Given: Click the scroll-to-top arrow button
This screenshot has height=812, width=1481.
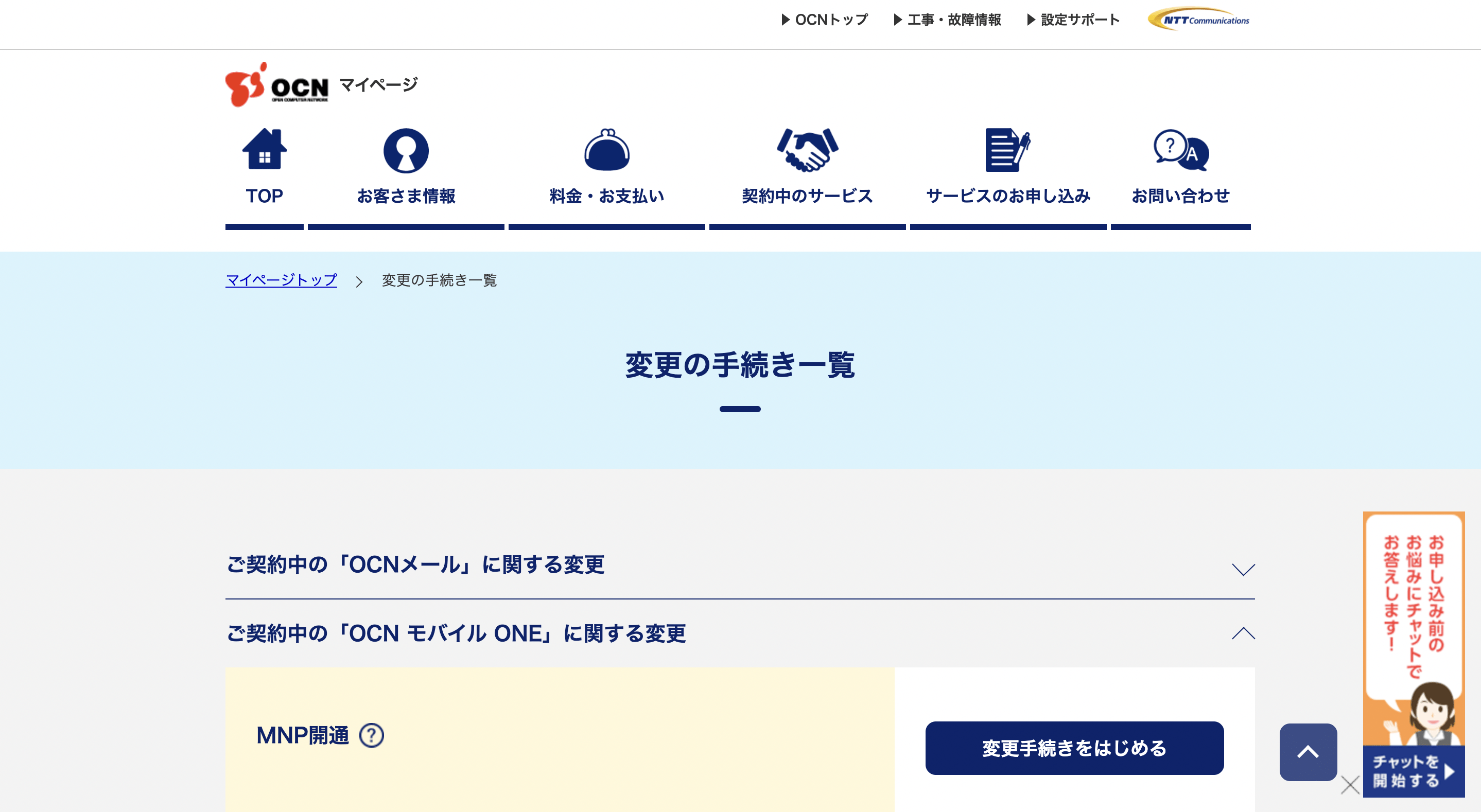Looking at the screenshot, I should tap(1308, 752).
